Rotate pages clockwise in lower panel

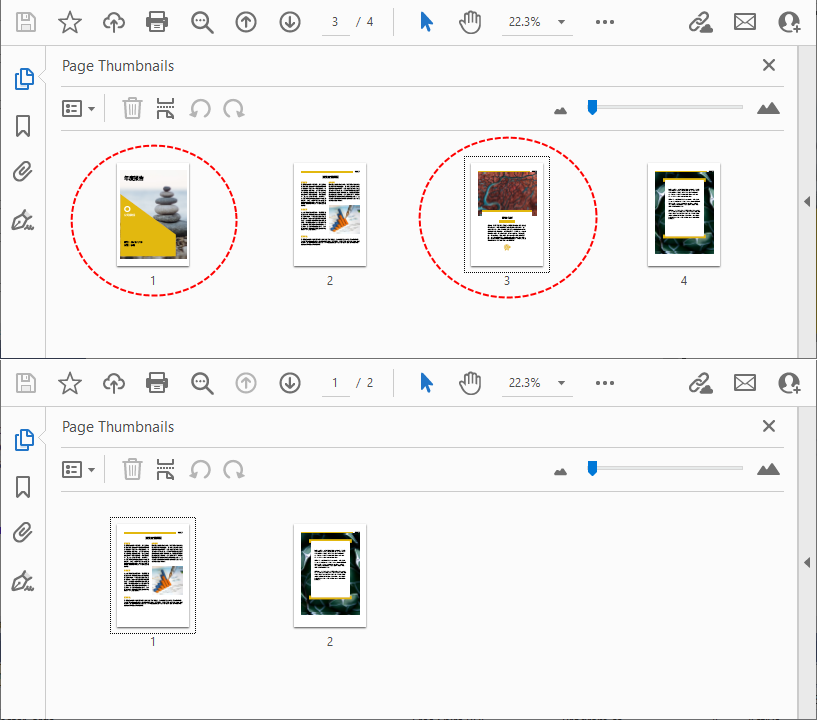pos(233,469)
